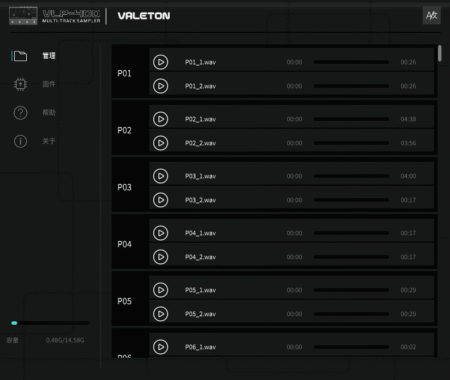Click the 容量 capacity label

click(x=13, y=340)
